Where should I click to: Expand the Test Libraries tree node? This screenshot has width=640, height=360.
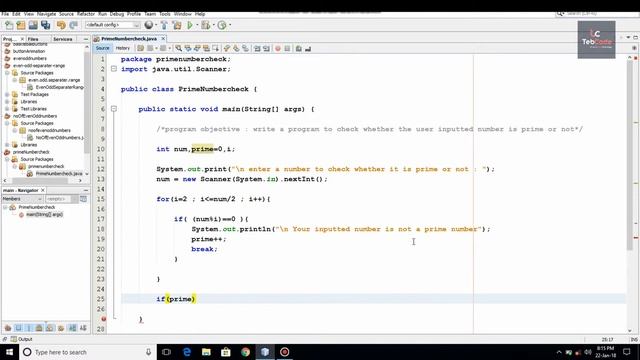click(x=7, y=109)
